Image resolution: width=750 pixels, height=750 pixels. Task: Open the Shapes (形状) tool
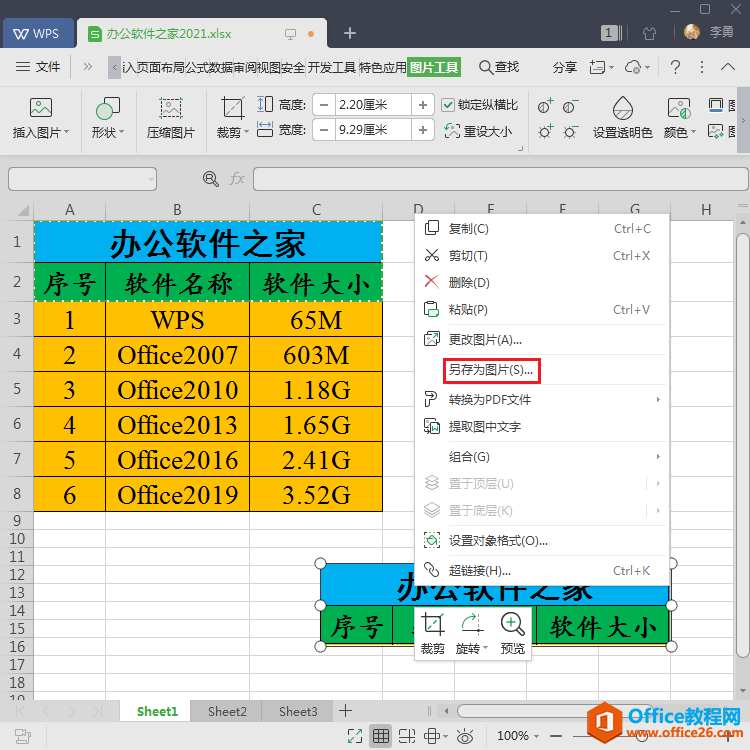(108, 118)
